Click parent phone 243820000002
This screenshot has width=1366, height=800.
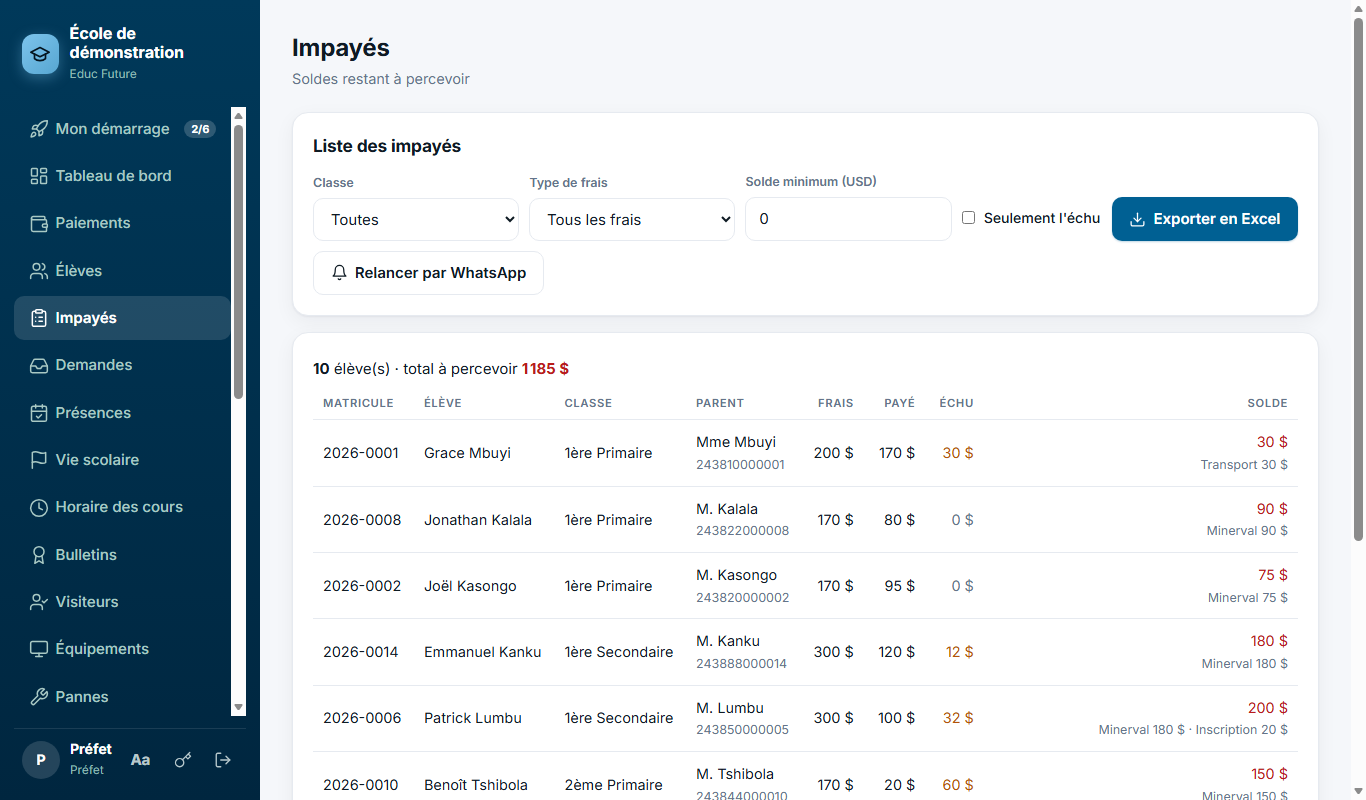[743, 598]
